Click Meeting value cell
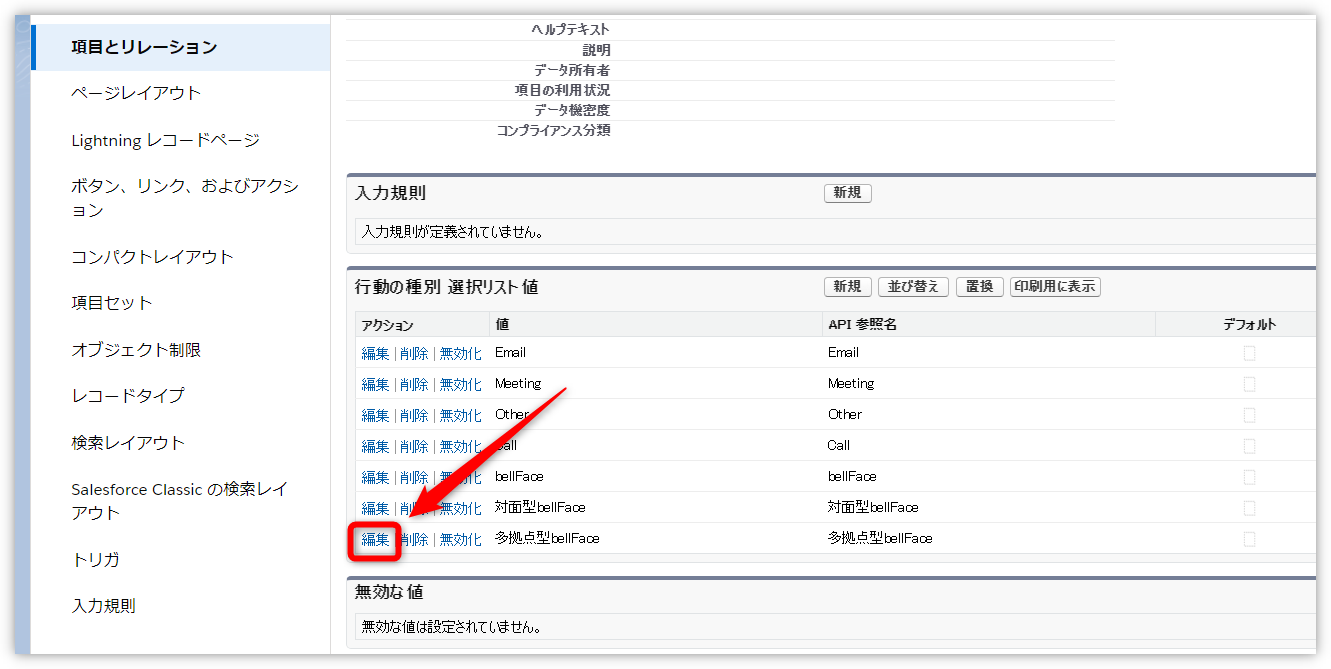The height and width of the screenshot is (669, 1331). pos(518,384)
